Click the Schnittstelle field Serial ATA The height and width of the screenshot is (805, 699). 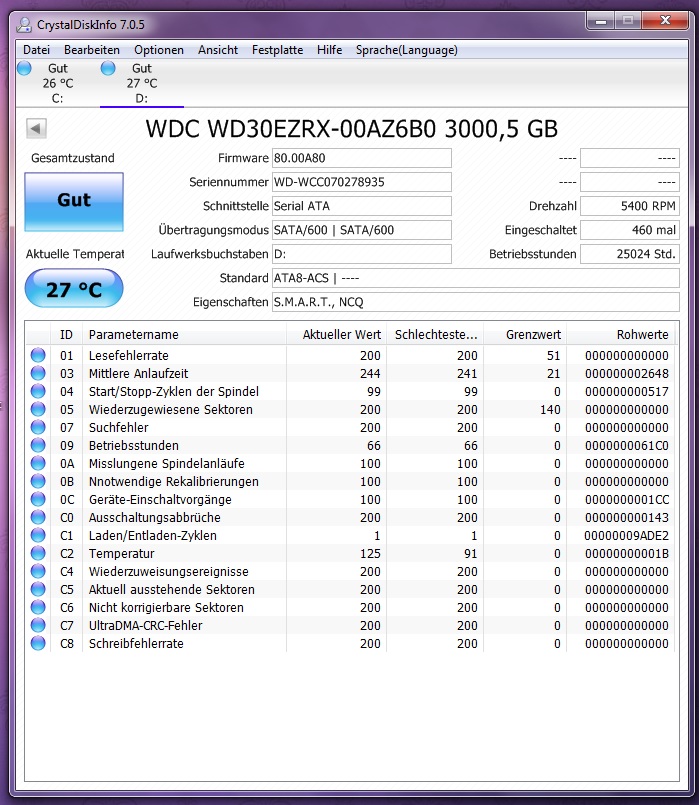click(x=362, y=206)
